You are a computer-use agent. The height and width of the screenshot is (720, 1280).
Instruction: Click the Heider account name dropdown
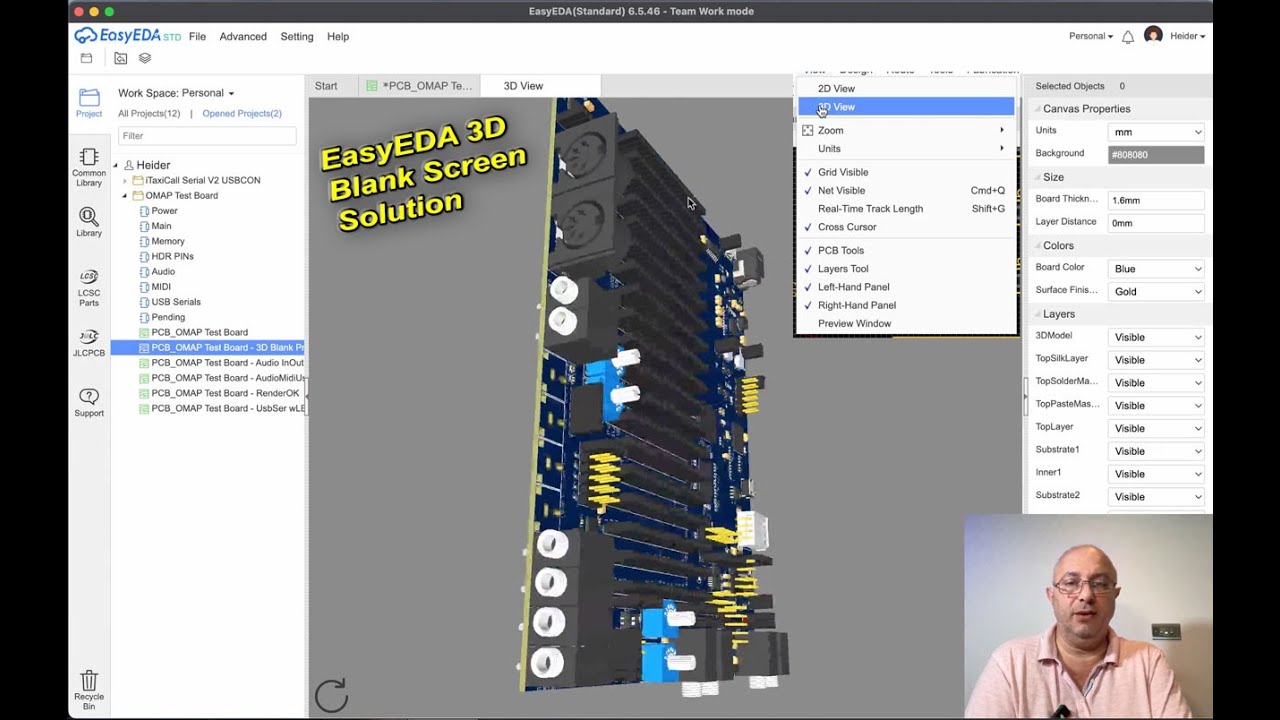[x=1188, y=36]
